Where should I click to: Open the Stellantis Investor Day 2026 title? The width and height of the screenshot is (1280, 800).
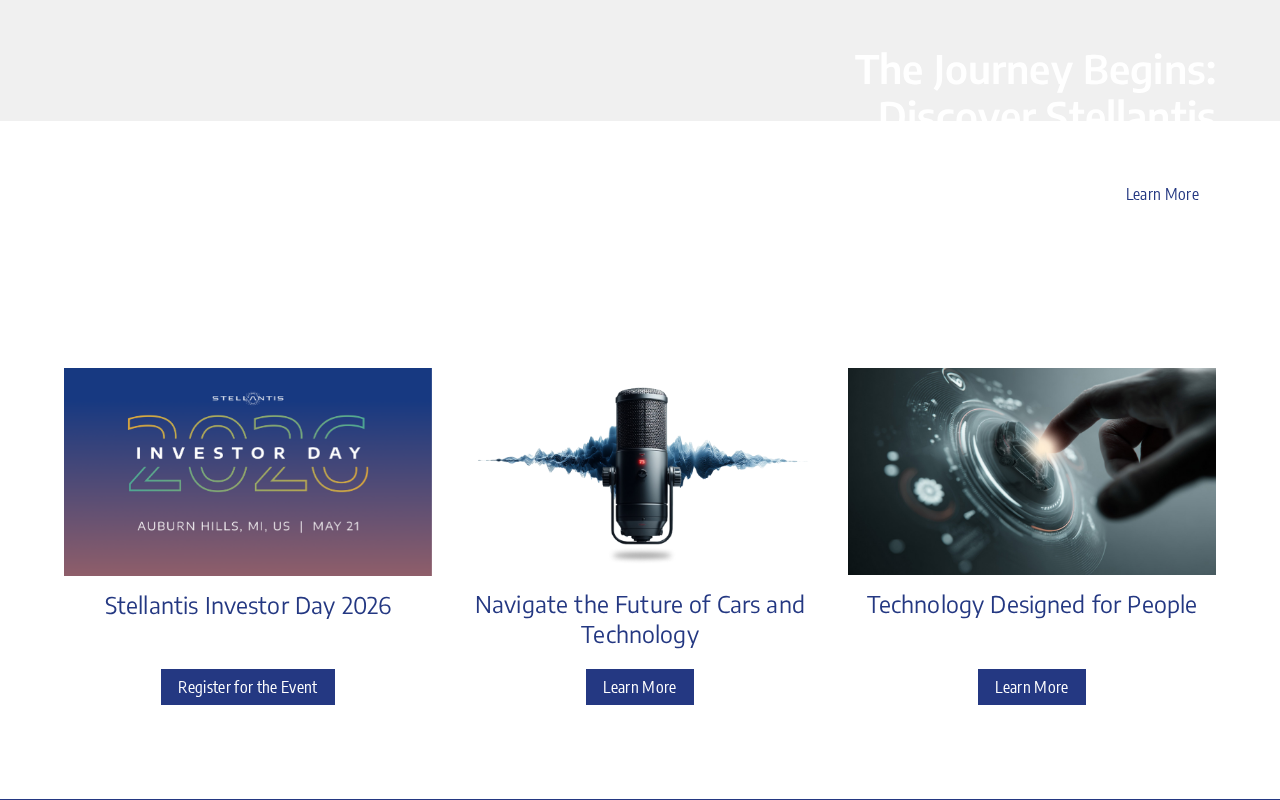point(248,606)
